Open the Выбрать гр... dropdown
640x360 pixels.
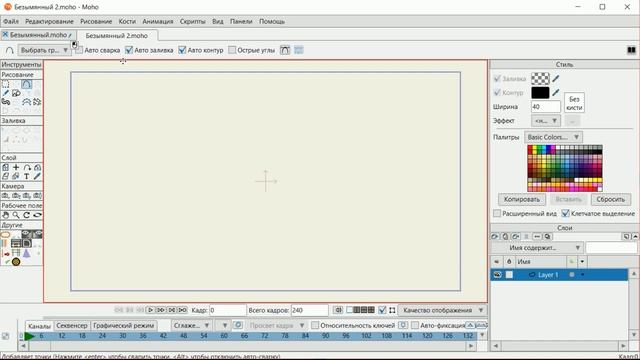click(44, 50)
